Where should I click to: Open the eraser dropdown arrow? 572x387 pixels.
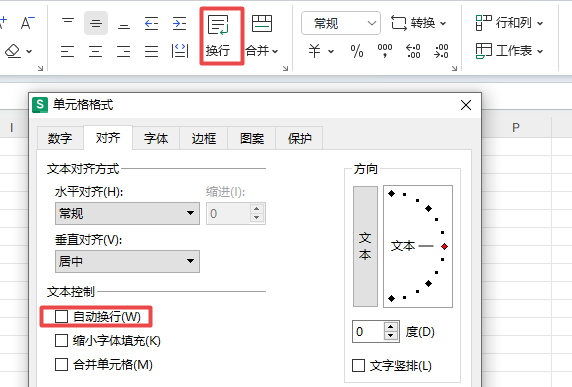point(29,51)
